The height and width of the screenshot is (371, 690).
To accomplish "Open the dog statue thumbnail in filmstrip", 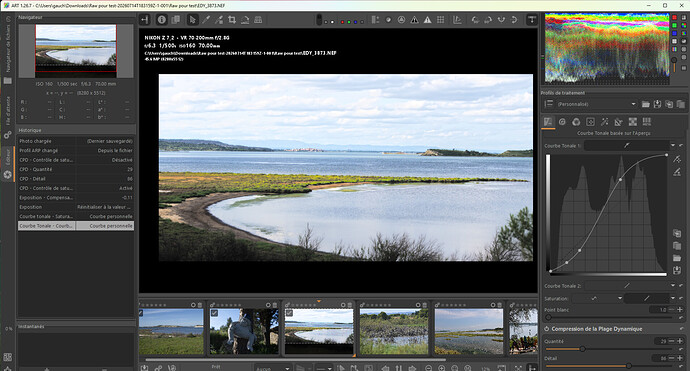I will click(244, 331).
